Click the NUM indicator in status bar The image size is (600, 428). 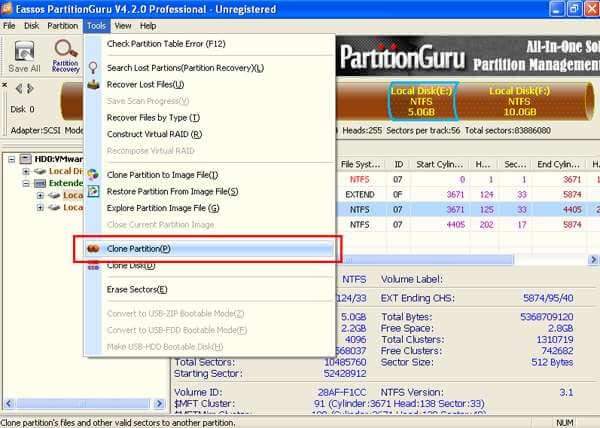565,423
